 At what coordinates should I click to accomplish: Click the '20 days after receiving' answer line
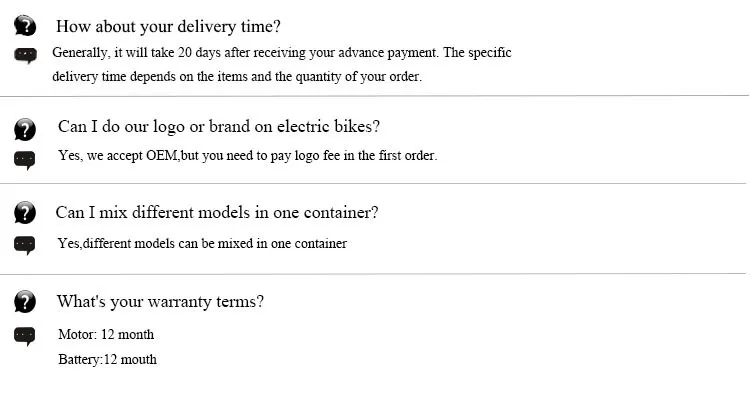coord(282,53)
